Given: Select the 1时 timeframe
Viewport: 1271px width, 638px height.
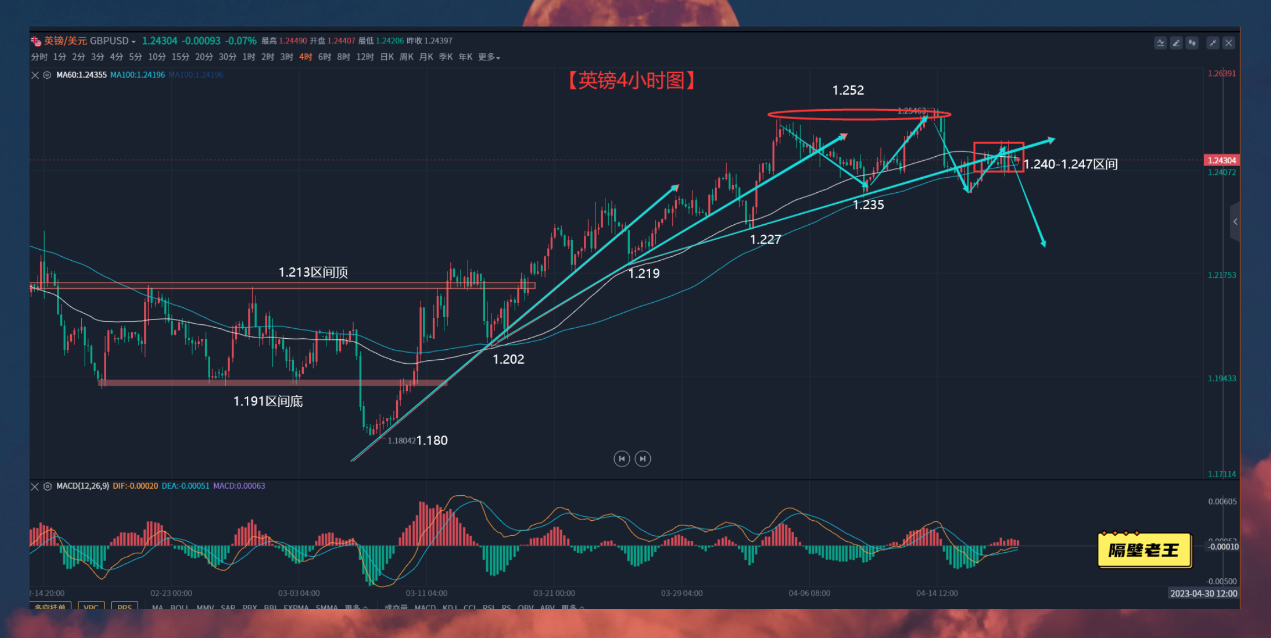Looking at the screenshot, I should click(x=248, y=57).
